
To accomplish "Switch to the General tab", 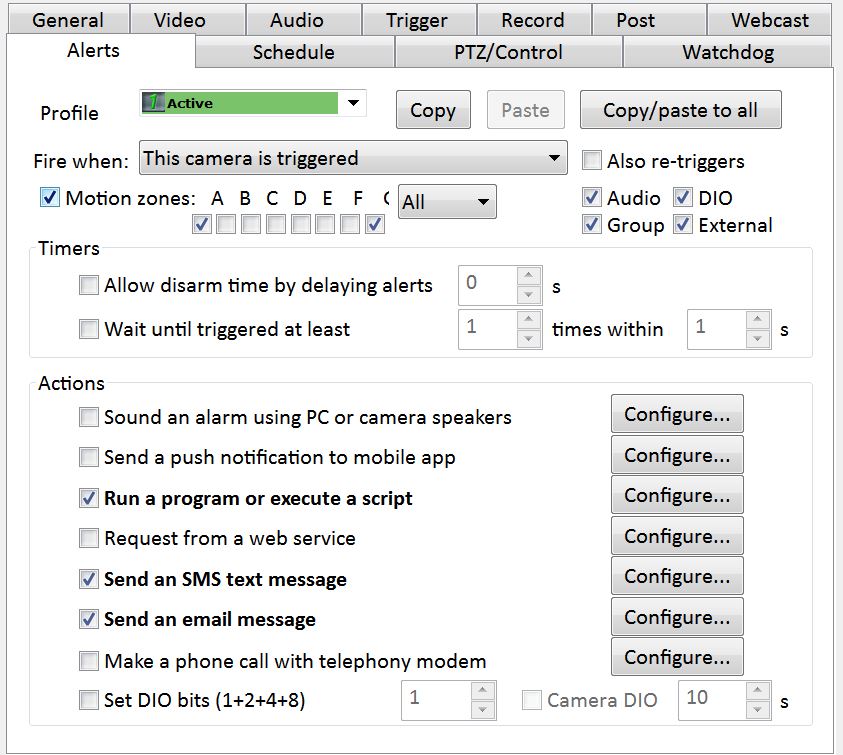I will click(68, 20).
